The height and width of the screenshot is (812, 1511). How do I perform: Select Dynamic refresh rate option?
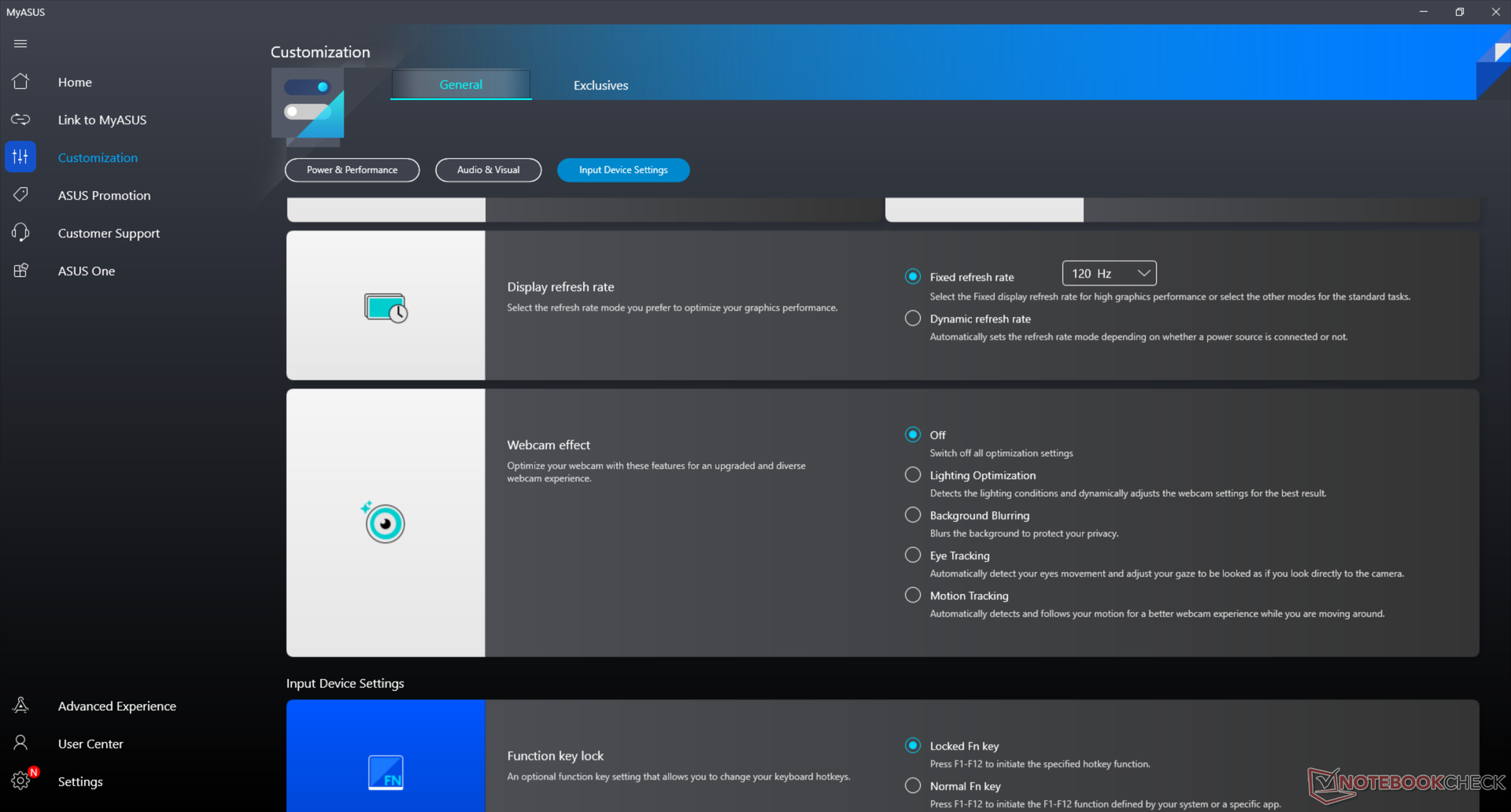coord(913,319)
